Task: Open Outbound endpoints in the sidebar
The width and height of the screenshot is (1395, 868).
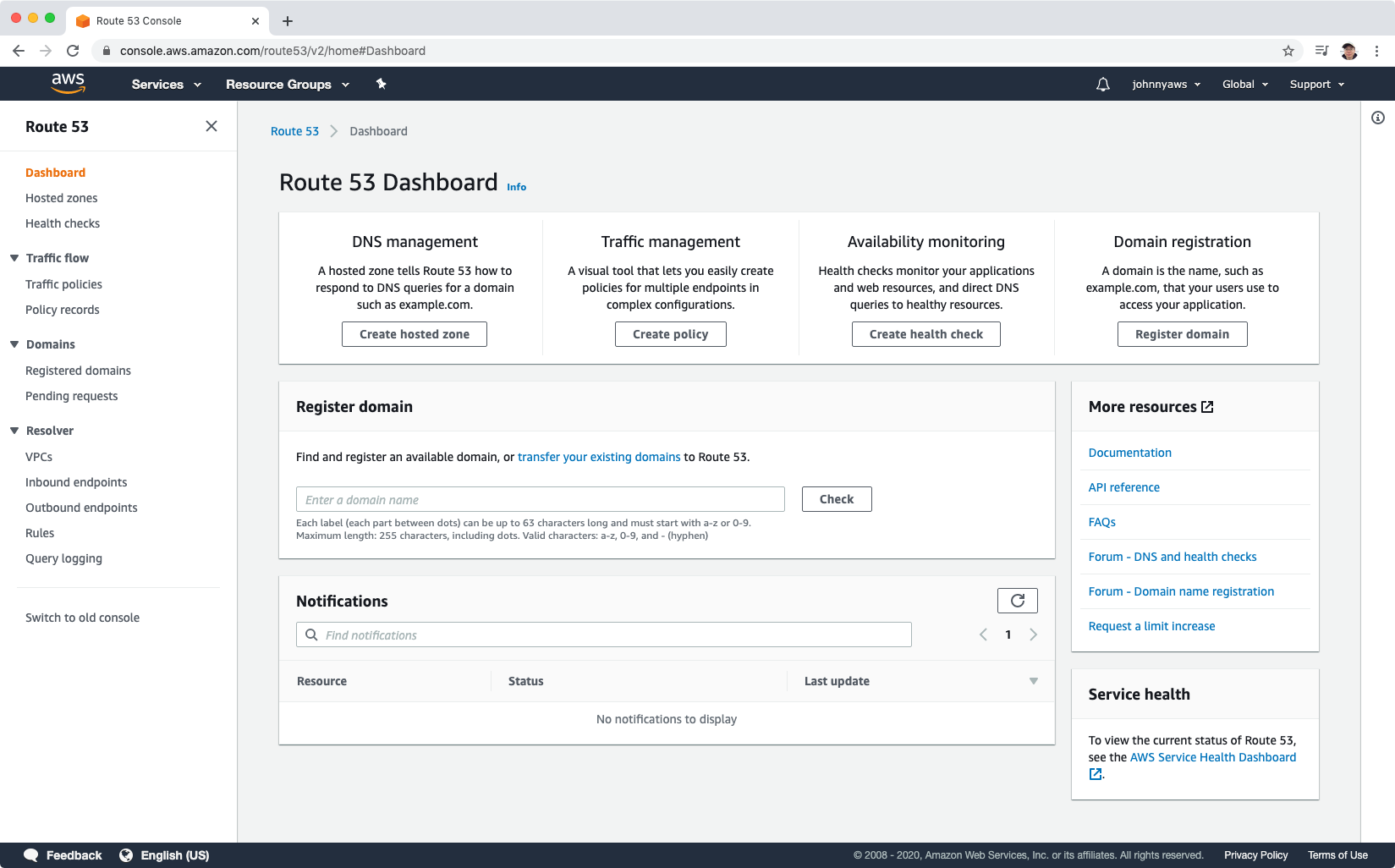Action: (x=81, y=508)
